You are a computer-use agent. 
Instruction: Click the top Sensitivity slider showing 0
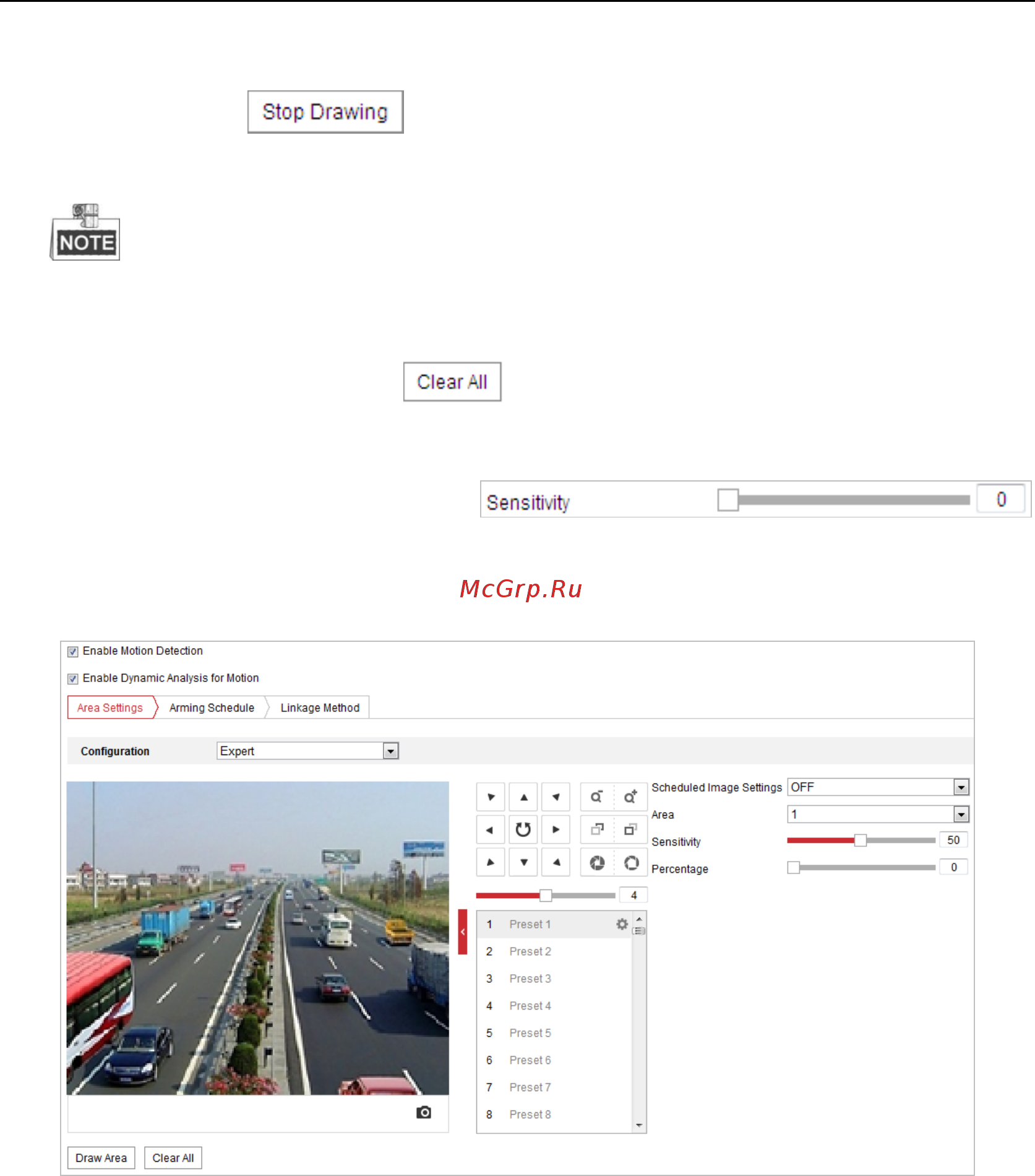click(x=844, y=500)
